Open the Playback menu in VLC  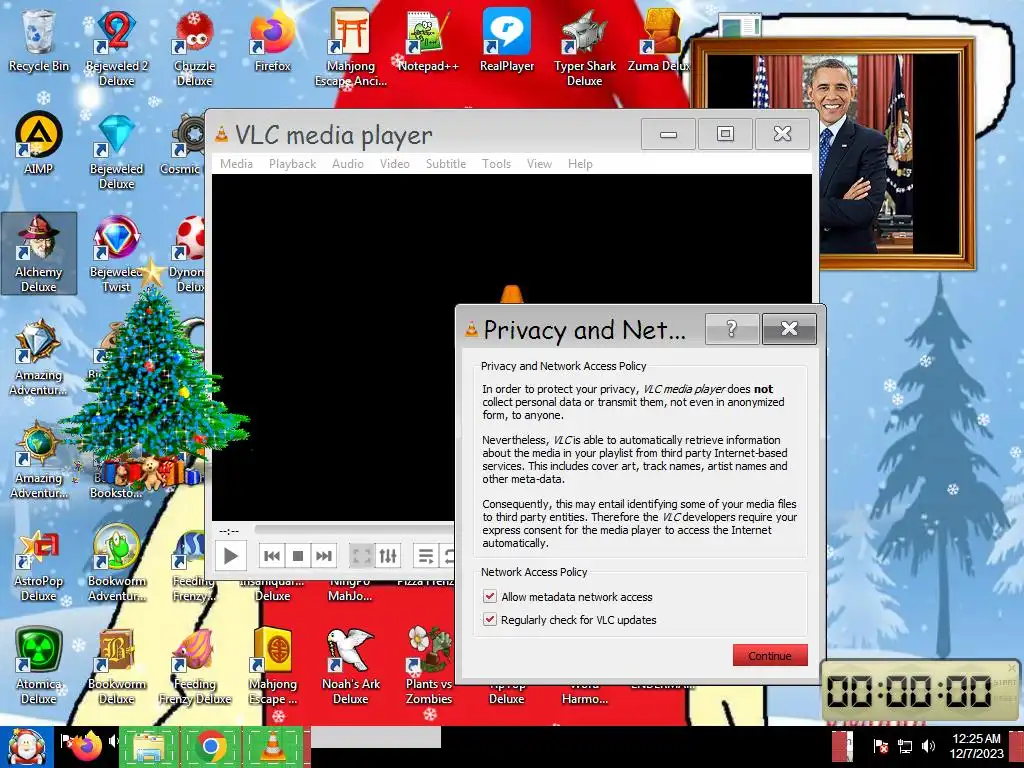tap(293, 164)
